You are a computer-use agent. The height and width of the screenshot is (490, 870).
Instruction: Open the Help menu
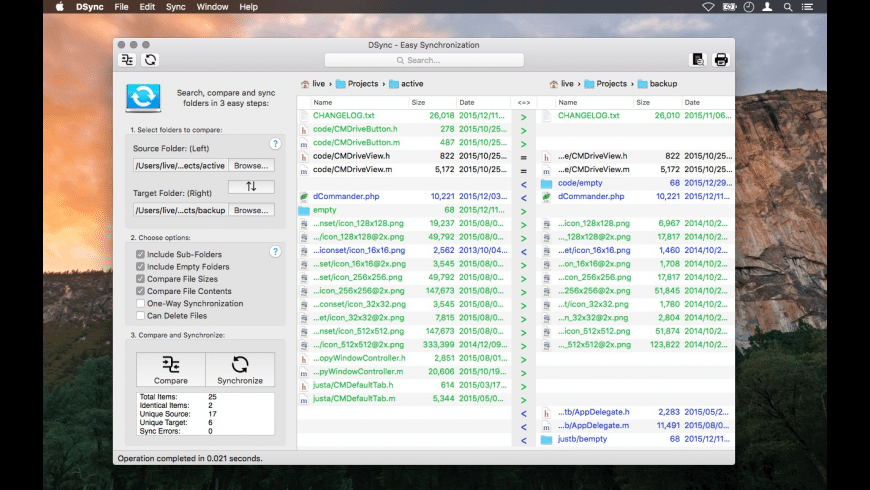[x=248, y=7]
